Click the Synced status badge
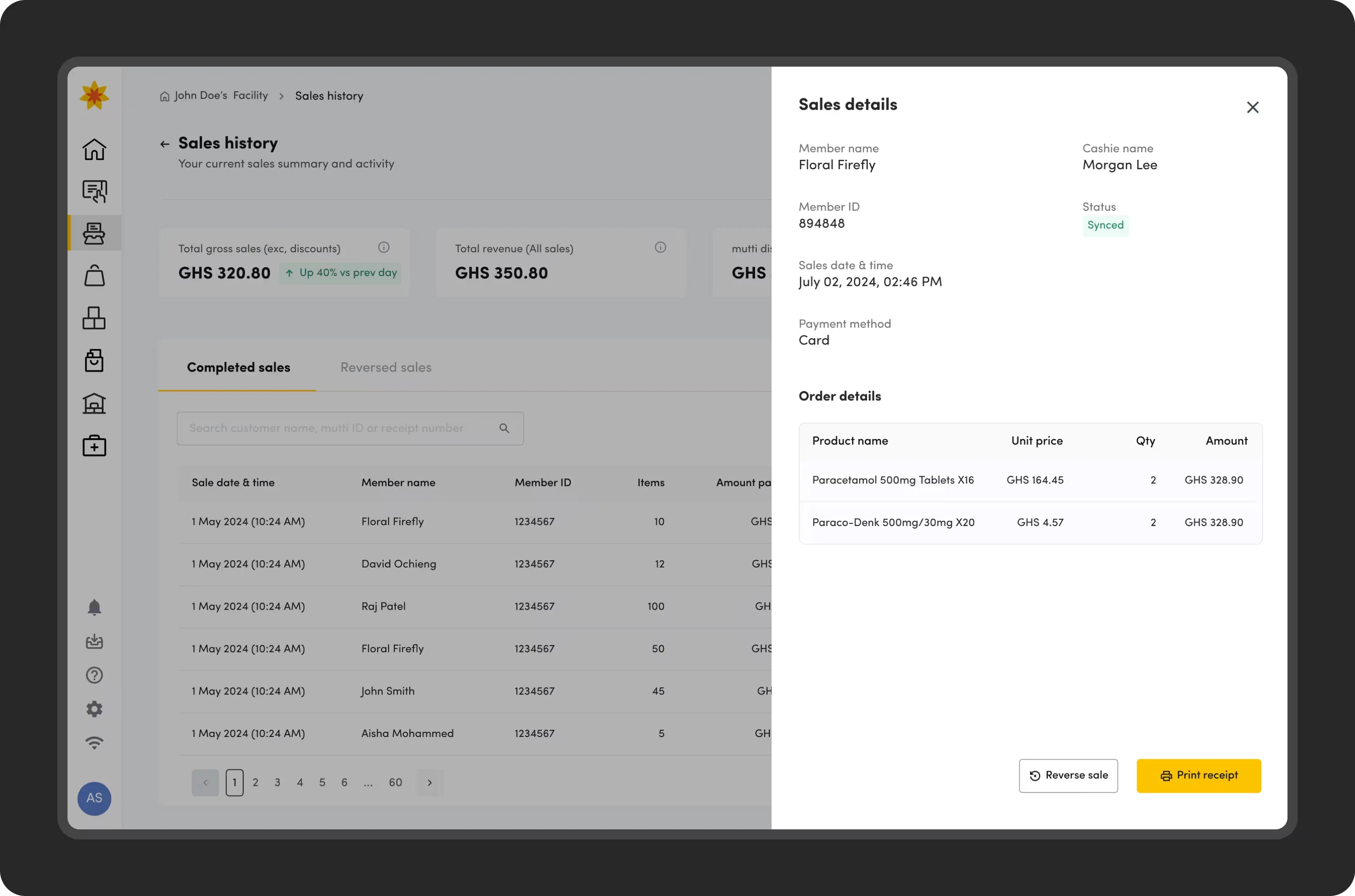1355x896 pixels. (1105, 225)
